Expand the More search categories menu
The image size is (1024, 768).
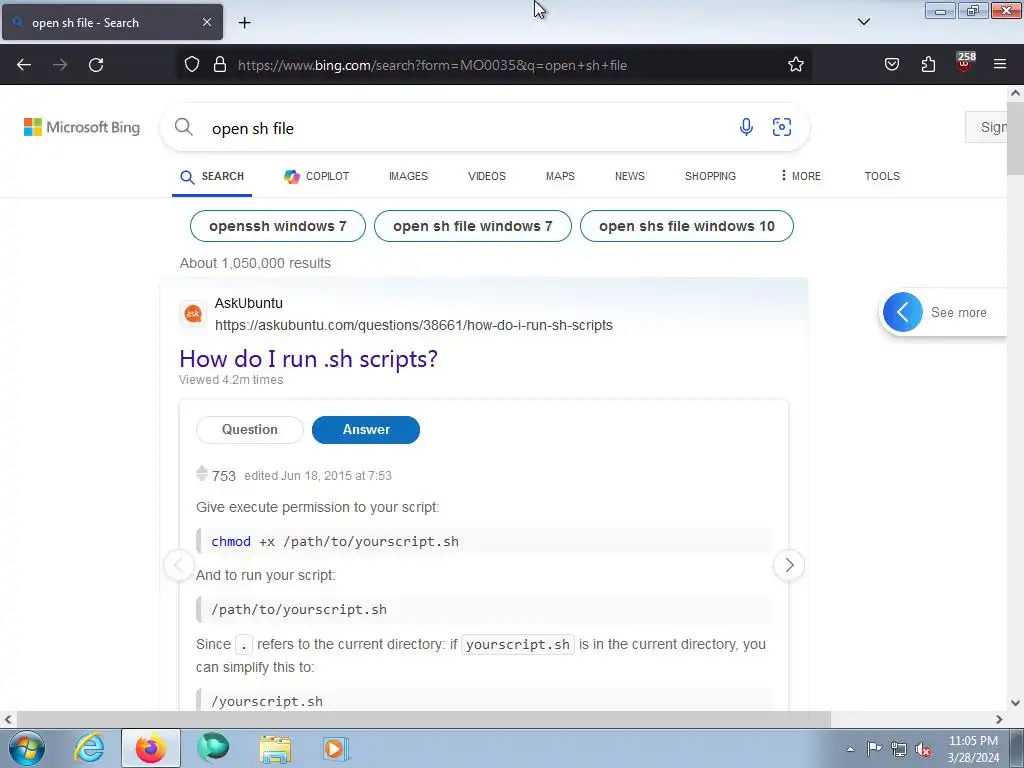(x=801, y=176)
